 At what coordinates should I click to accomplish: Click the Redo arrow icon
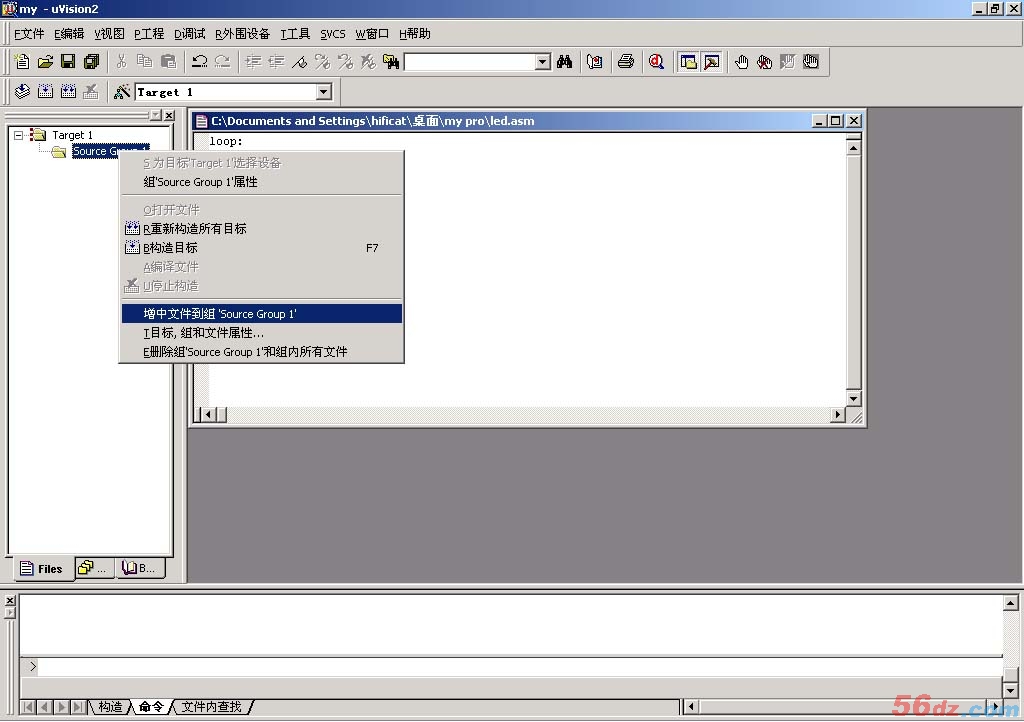pos(222,61)
